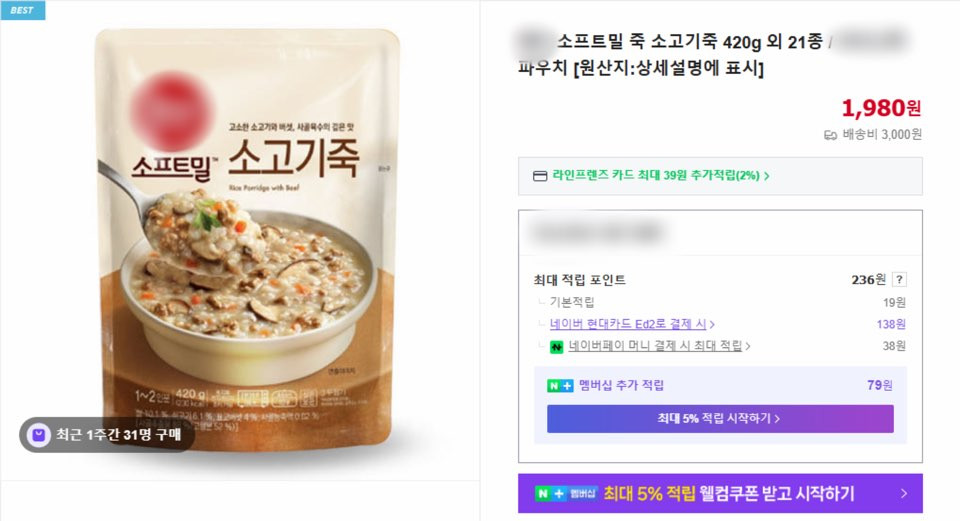The height and width of the screenshot is (521, 960).
Task: Click the 멤버십 추가 적립 row
Action: pyautogui.click(x=720, y=385)
